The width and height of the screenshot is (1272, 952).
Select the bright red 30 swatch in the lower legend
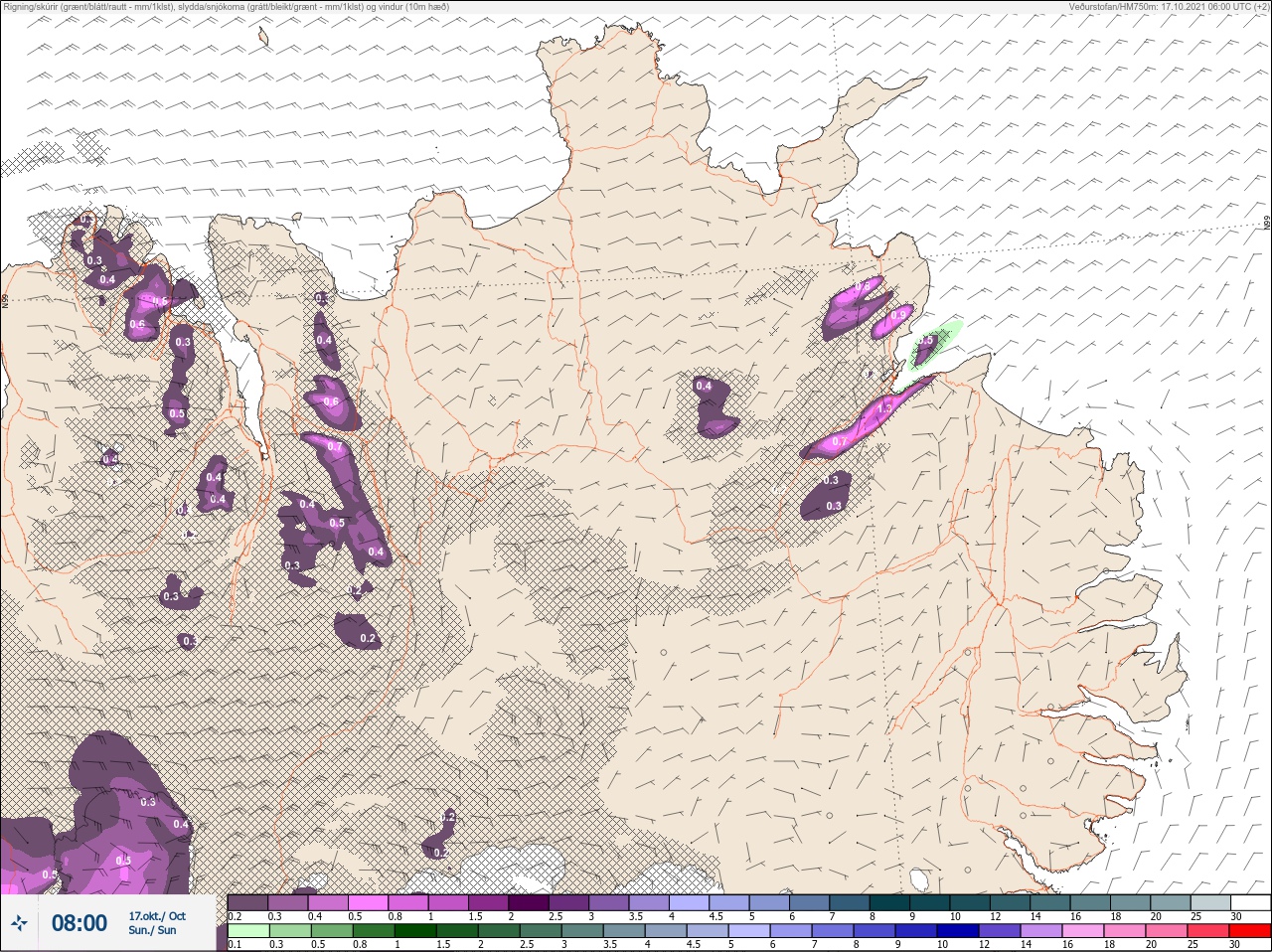1250,931
